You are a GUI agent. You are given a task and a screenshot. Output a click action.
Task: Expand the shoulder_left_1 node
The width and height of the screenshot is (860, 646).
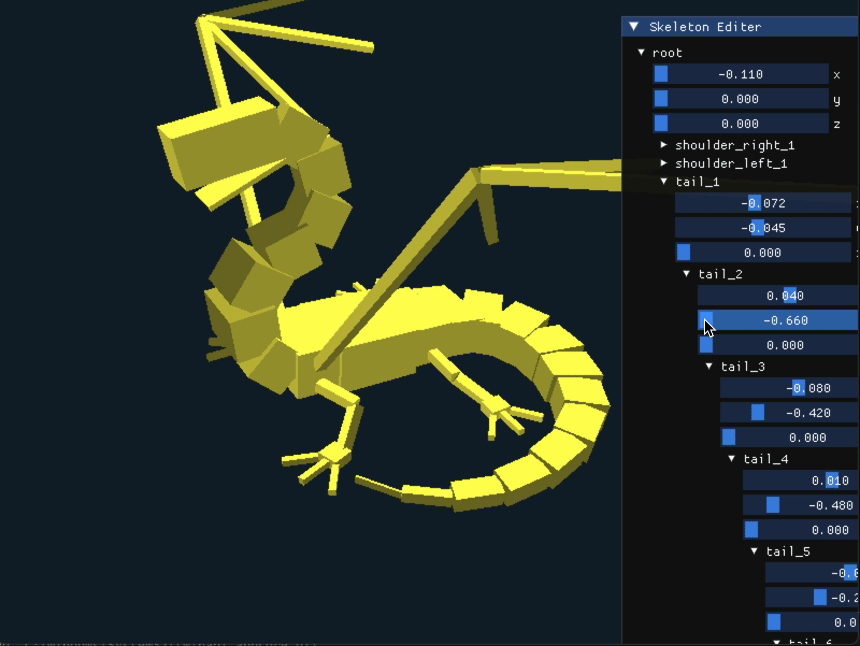664,163
